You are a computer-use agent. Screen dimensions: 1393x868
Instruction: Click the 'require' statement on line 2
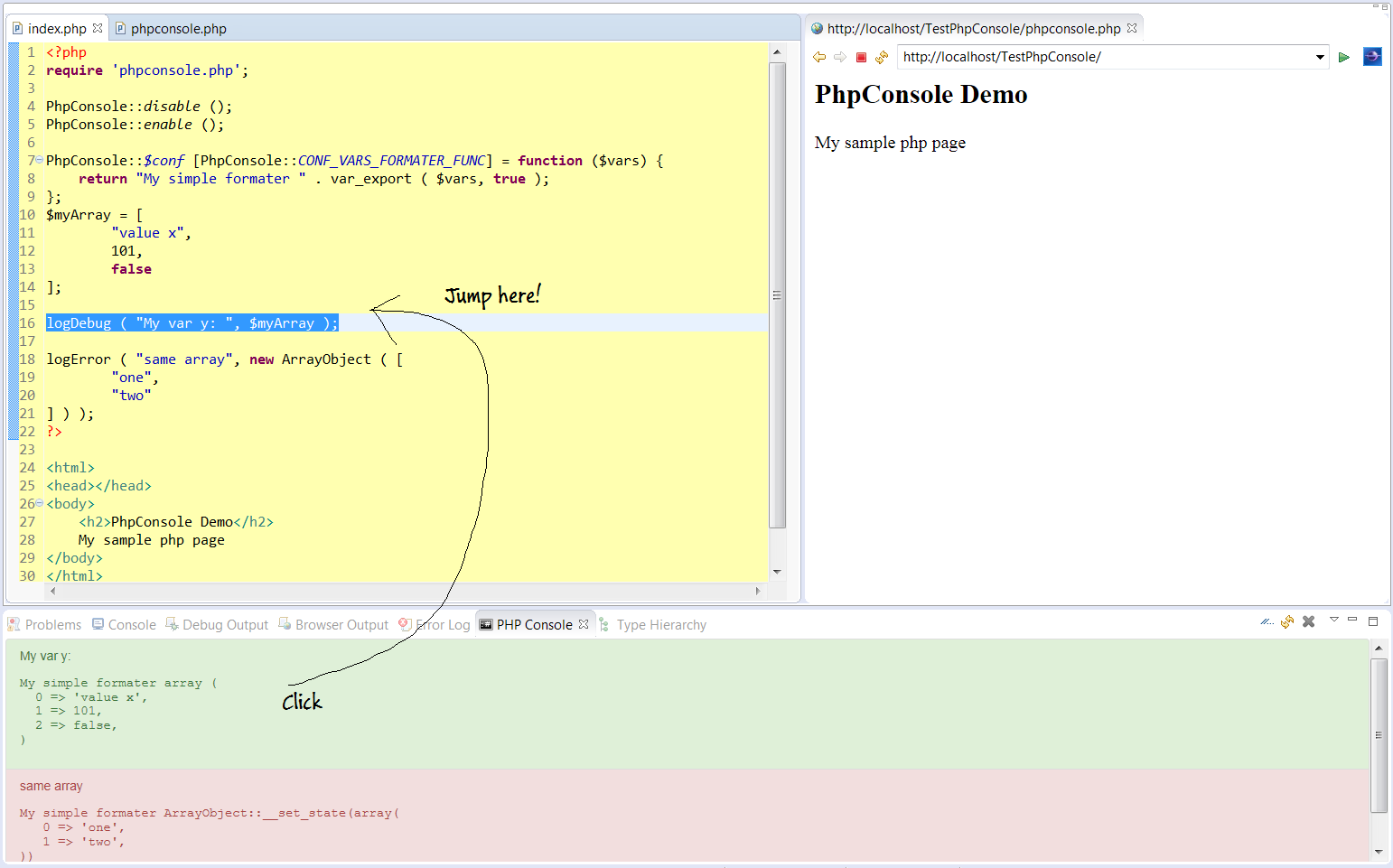(x=147, y=70)
